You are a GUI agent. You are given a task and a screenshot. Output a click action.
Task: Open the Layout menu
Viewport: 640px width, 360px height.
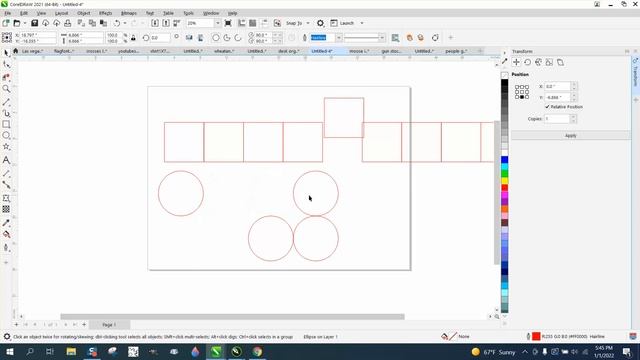coord(62,13)
